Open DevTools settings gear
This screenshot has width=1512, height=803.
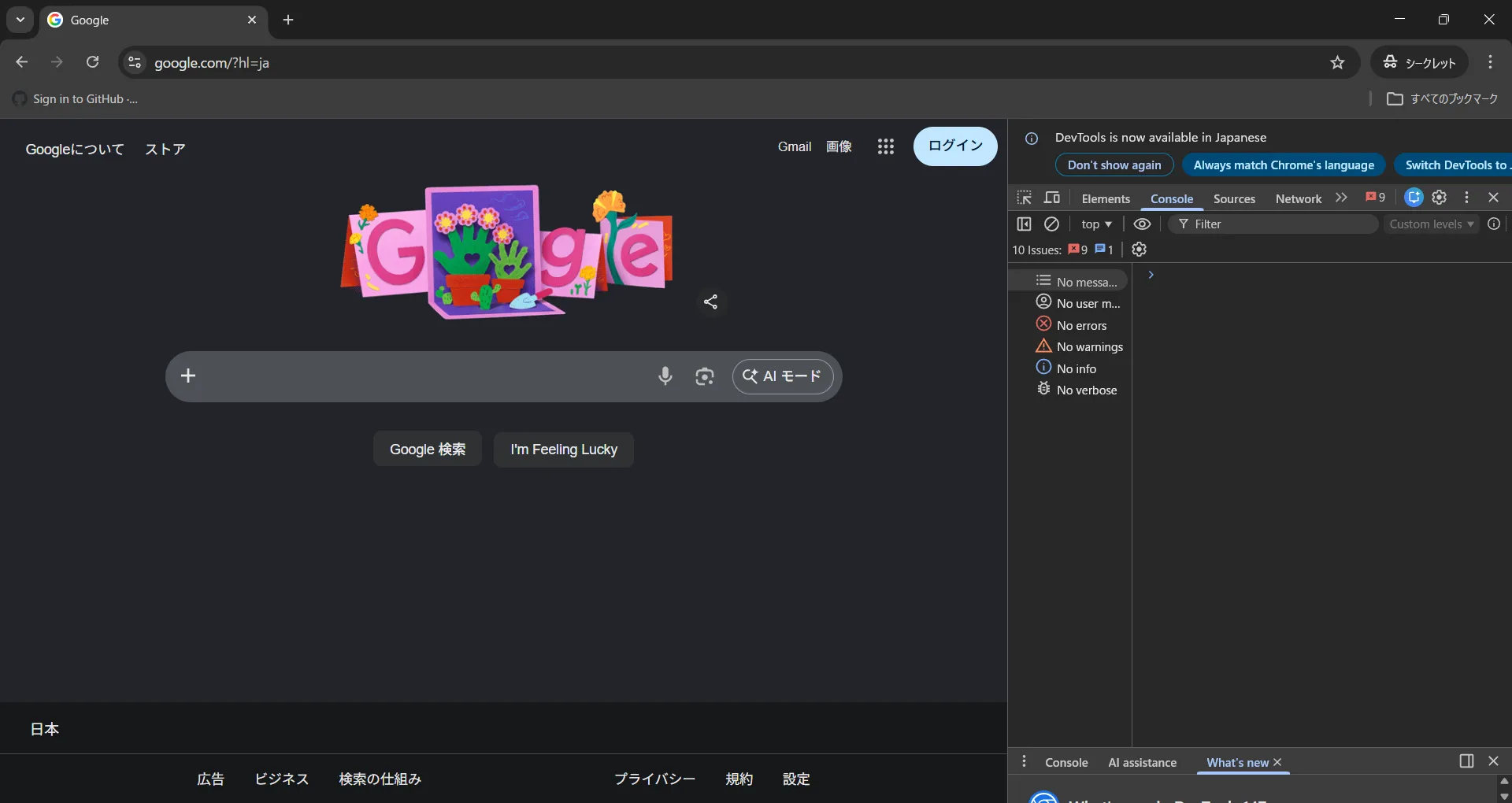pos(1440,198)
